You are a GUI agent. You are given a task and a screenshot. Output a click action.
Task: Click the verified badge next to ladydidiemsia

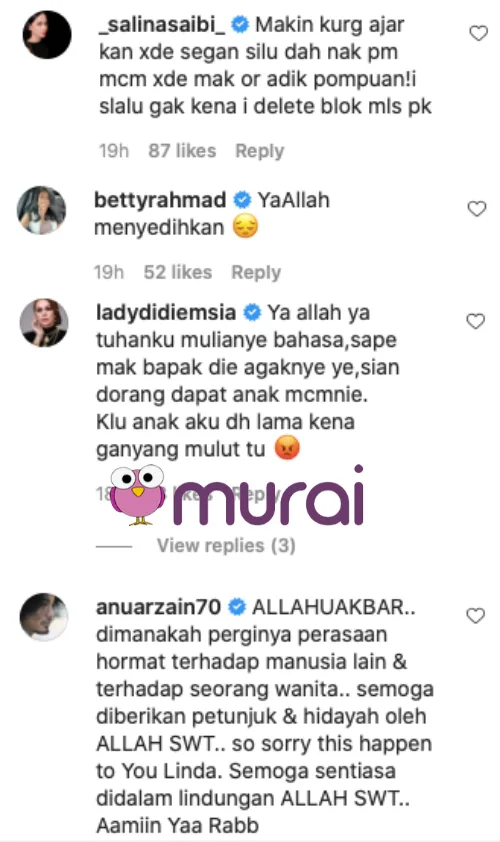(x=252, y=313)
